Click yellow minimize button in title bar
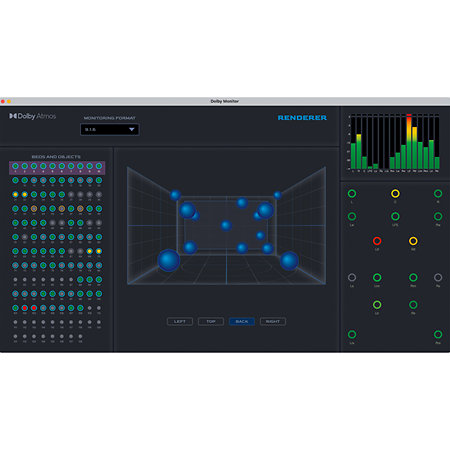 click(x=9, y=101)
